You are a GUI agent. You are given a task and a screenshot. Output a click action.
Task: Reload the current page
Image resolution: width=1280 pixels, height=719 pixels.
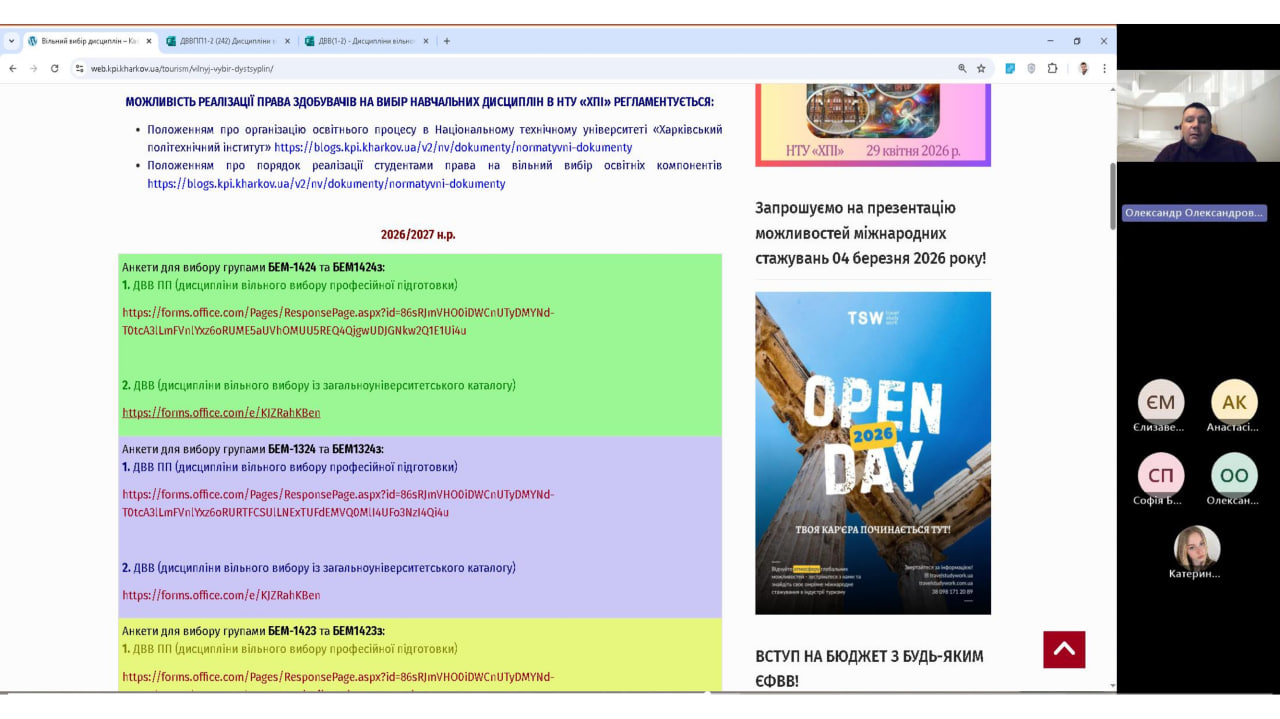pos(54,68)
